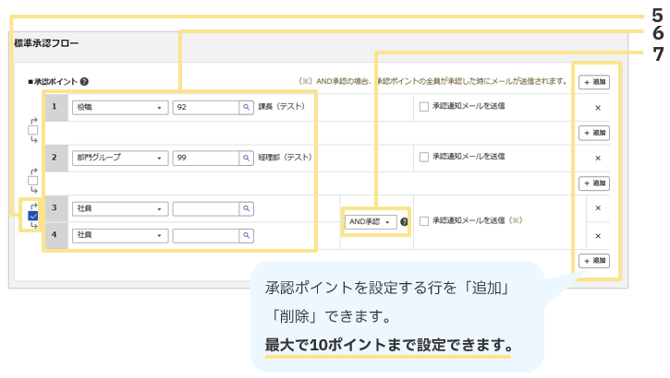
Task: Click row number 3 cell
Action: pyautogui.click(x=56, y=208)
